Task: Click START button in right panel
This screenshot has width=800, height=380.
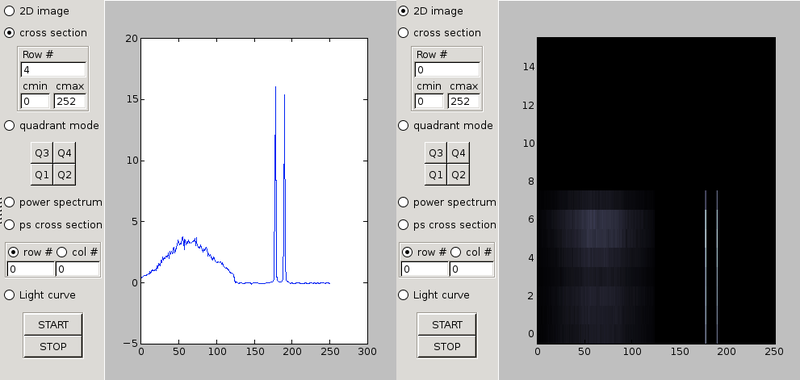Action: tap(447, 325)
